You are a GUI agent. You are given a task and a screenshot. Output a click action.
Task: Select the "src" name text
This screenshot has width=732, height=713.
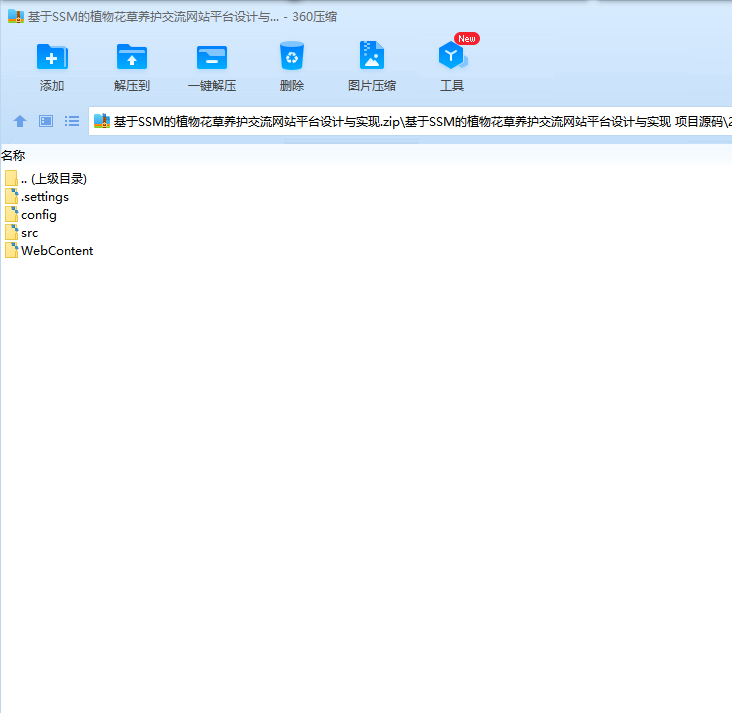(29, 233)
